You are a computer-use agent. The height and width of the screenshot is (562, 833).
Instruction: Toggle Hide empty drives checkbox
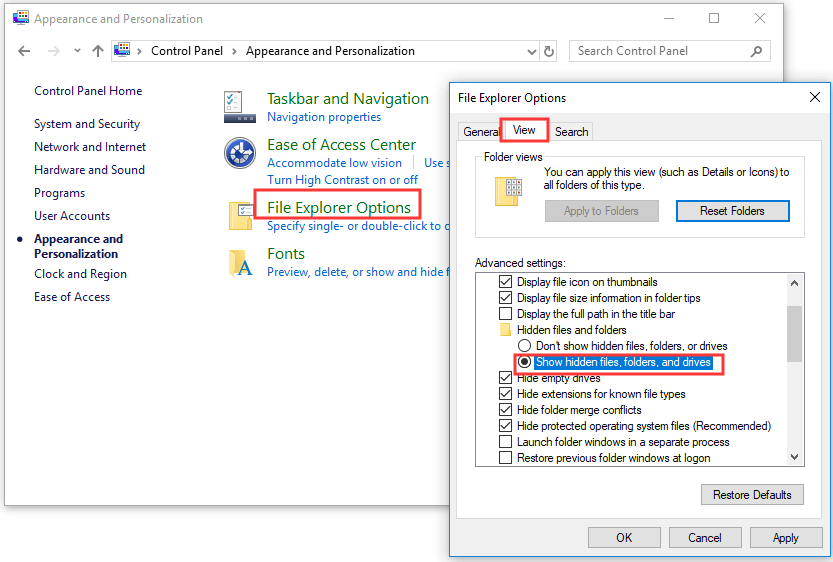pos(506,378)
